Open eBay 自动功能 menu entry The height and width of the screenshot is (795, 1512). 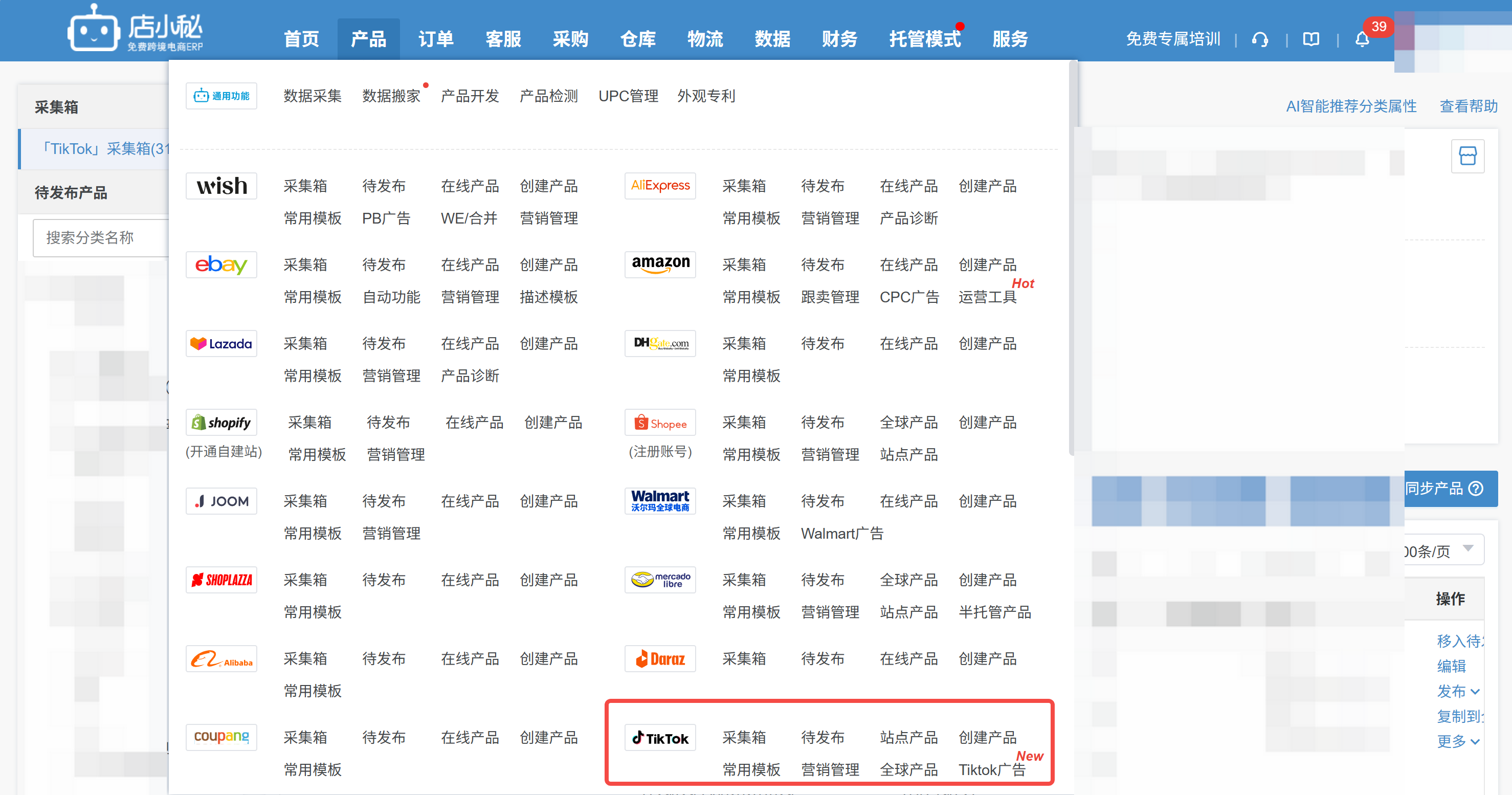(x=391, y=297)
